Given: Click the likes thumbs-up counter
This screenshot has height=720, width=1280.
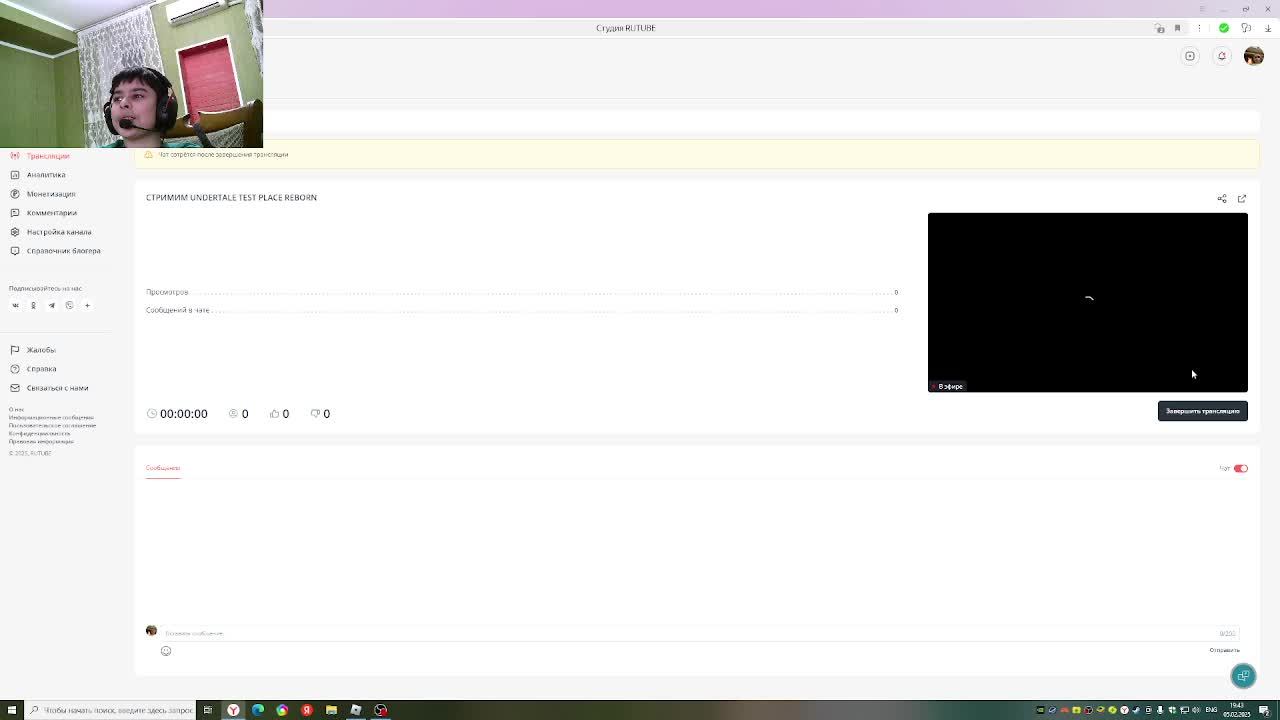Looking at the screenshot, I should [279, 414].
